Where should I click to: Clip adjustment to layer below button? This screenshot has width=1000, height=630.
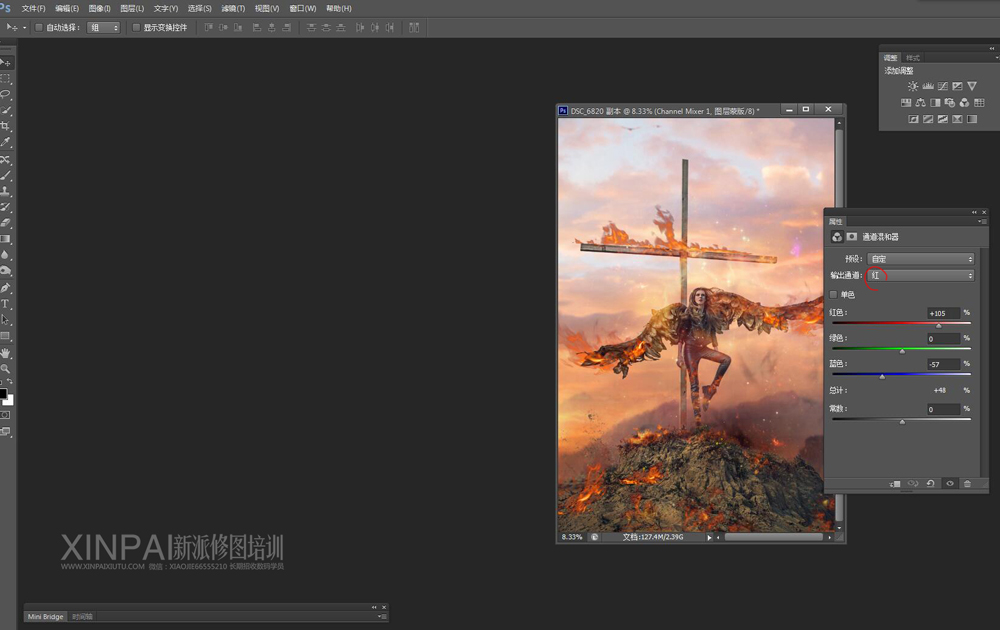click(895, 484)
